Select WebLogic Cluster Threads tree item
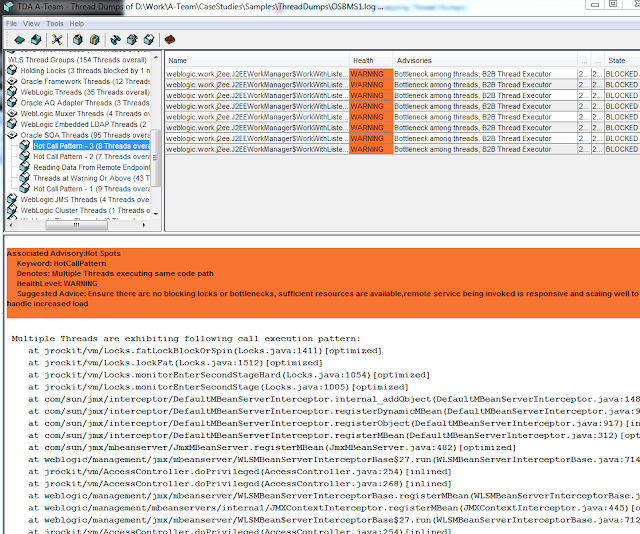Screen dimensions: 640x534 coord(85,210)
